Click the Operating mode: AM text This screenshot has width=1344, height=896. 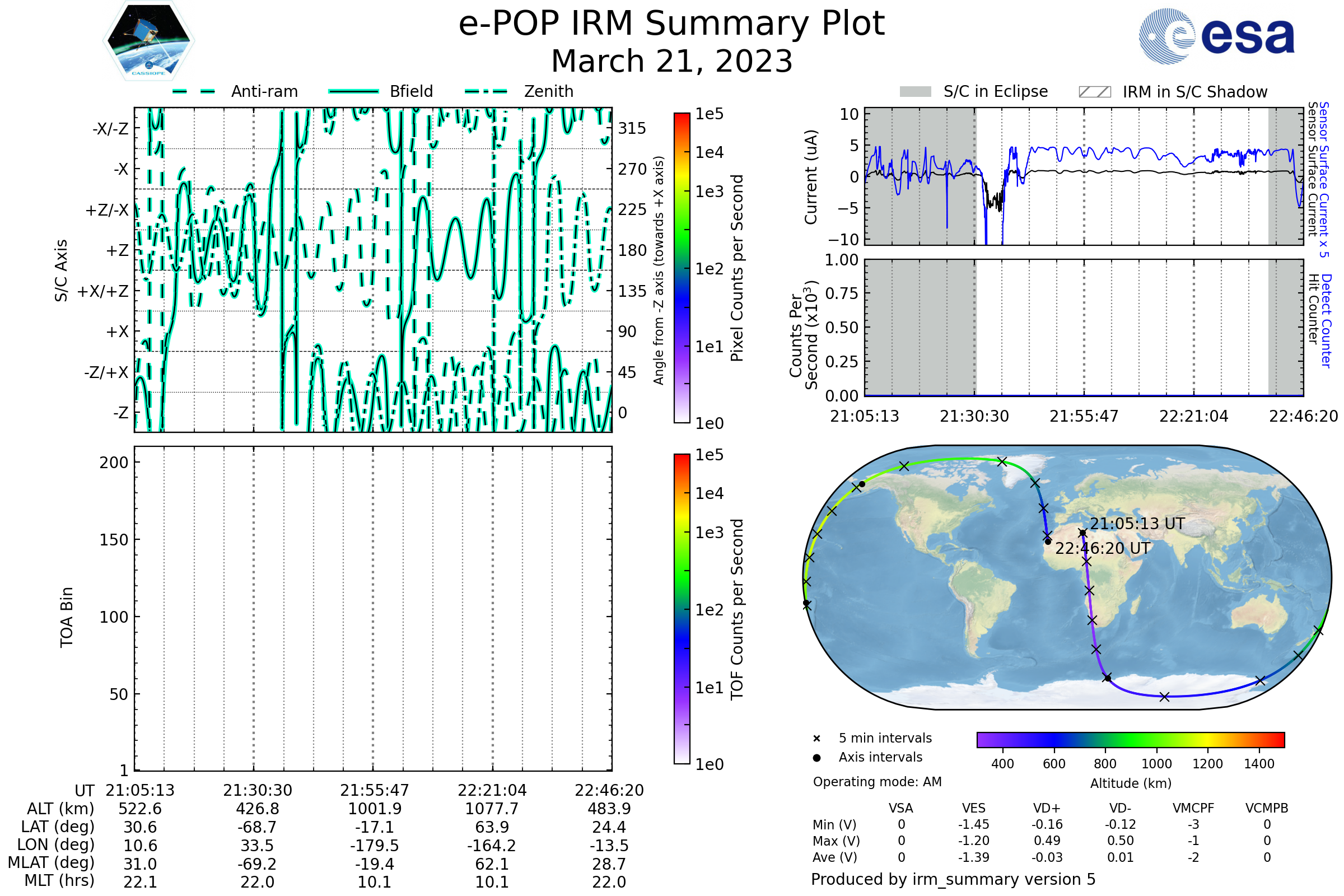[877, 782]
